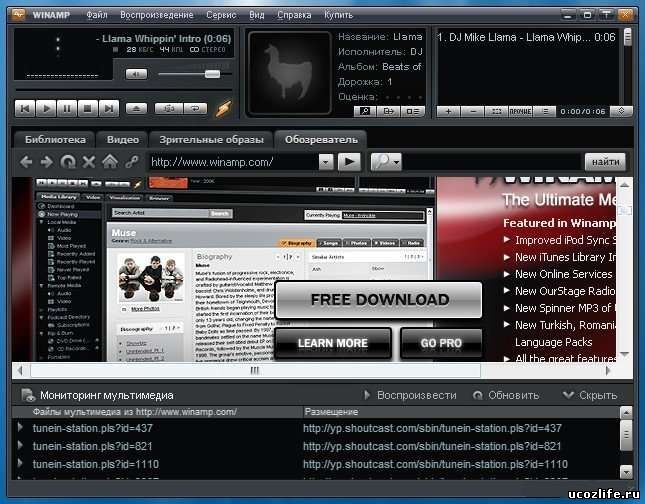Sort by the Размещение column header
The width and height of the screenshot is (645, 504).
(460, 412)
